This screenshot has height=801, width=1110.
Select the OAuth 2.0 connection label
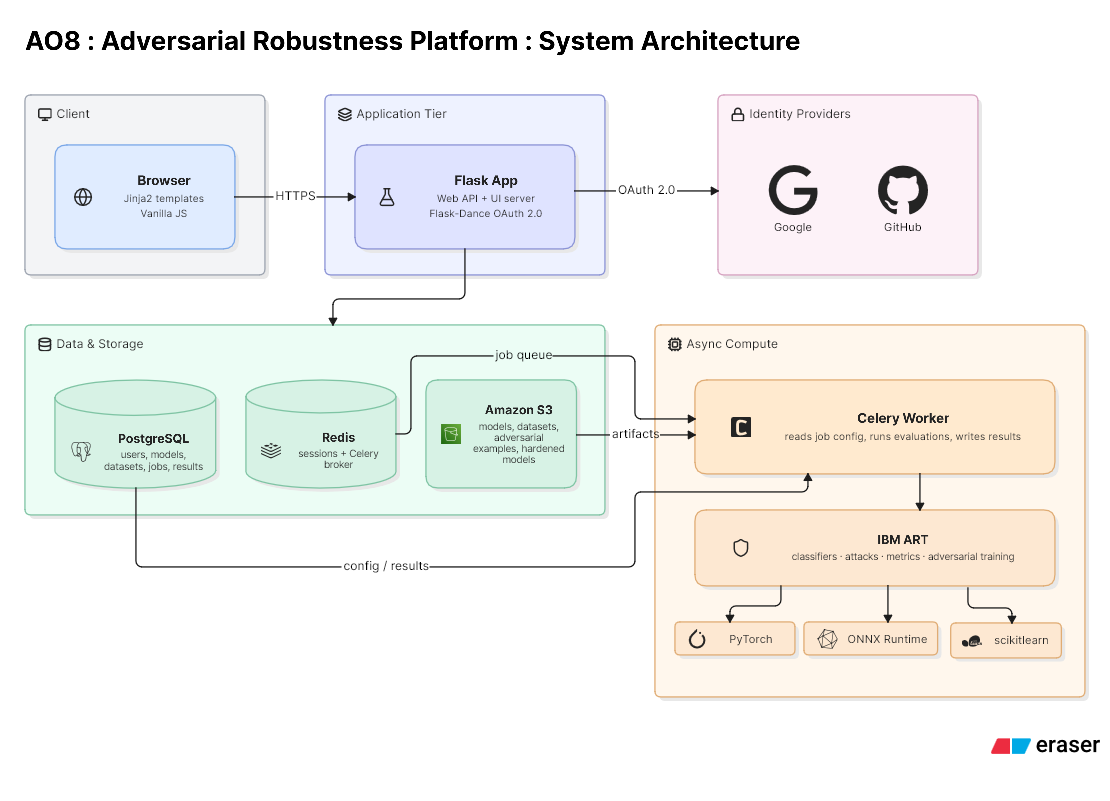tap(646, 190)
